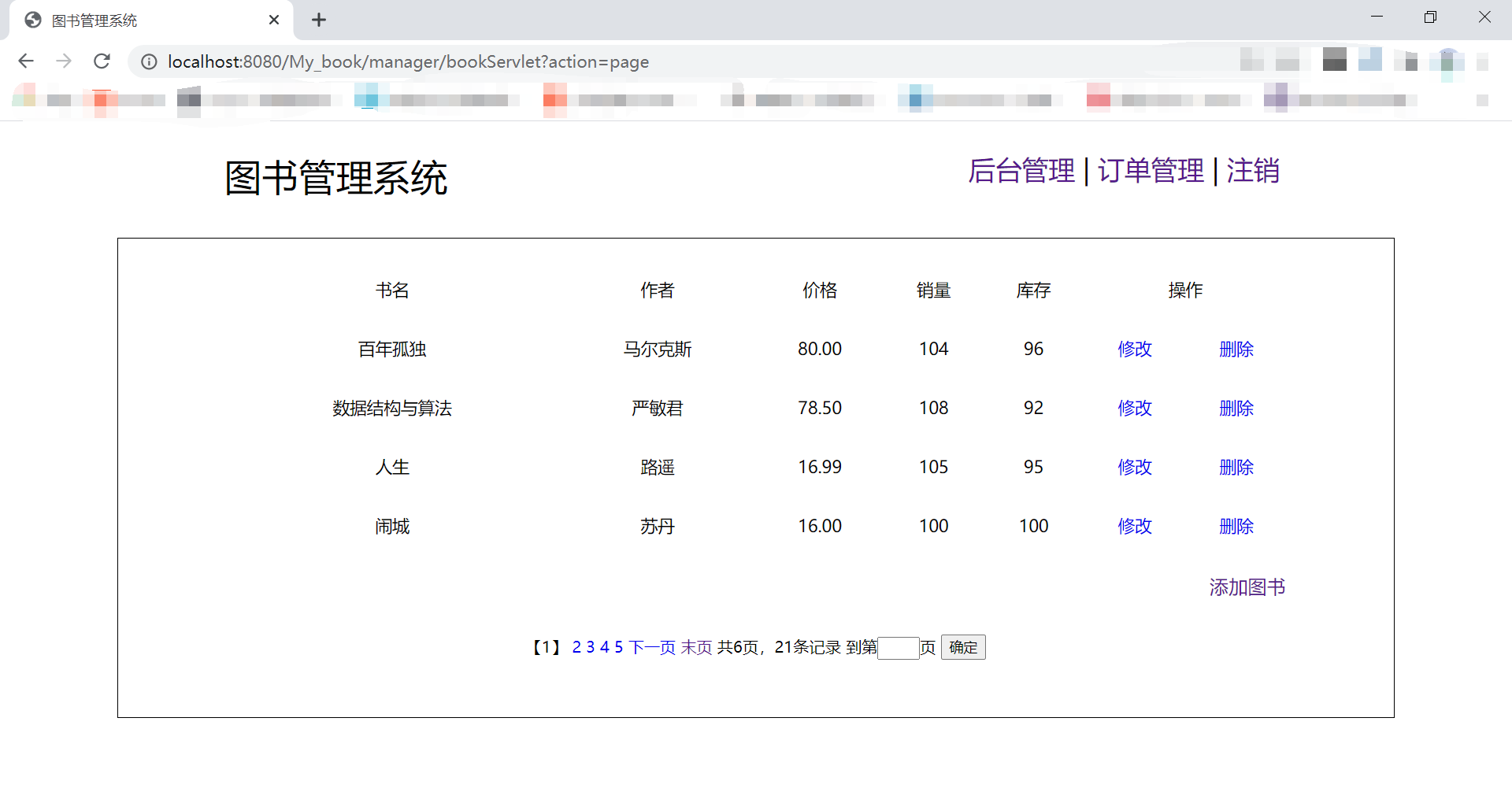Select the book title 数据结构与算法
The image size is (1512, 803).
pyautogui.click(x=392, y=408)
